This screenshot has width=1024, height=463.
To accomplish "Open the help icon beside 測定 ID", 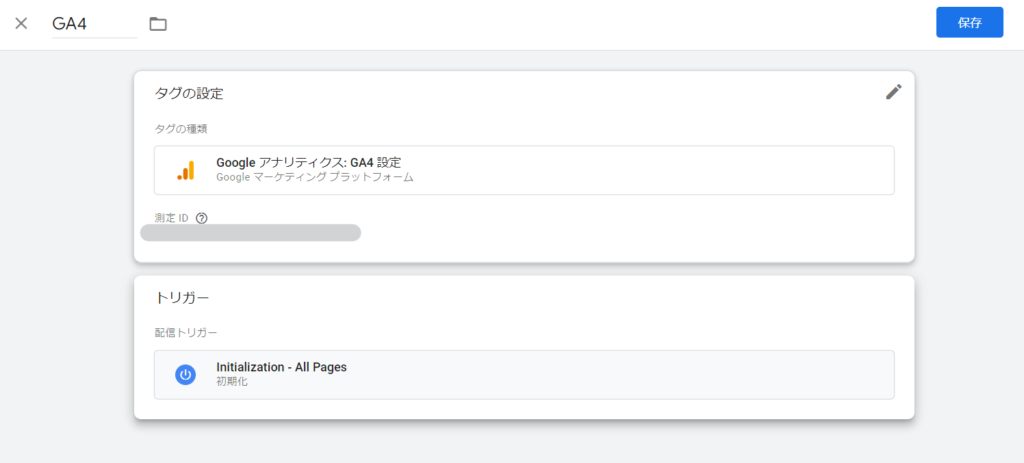I will tap(202, 218).
